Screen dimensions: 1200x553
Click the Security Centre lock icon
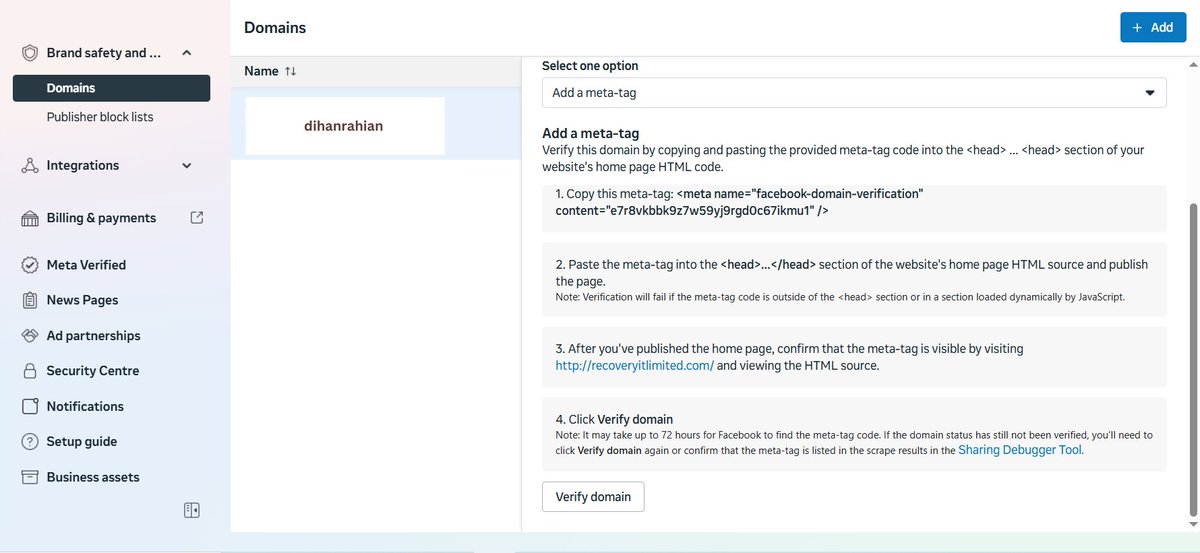29,371
